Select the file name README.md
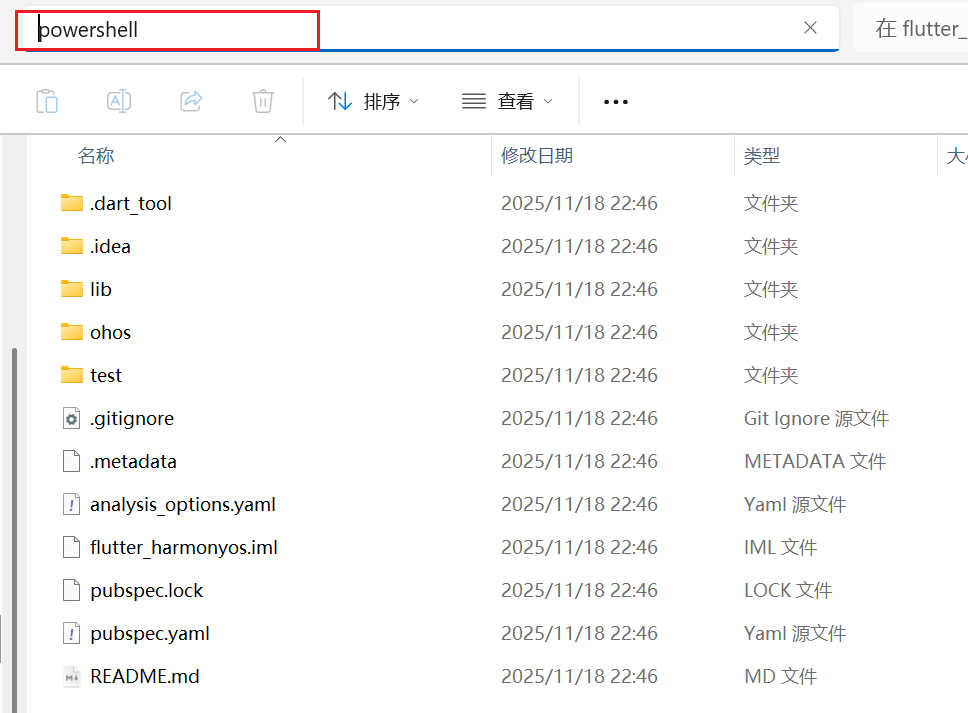The height and width of the screenshot is (713, 968). tap(144, 677)
